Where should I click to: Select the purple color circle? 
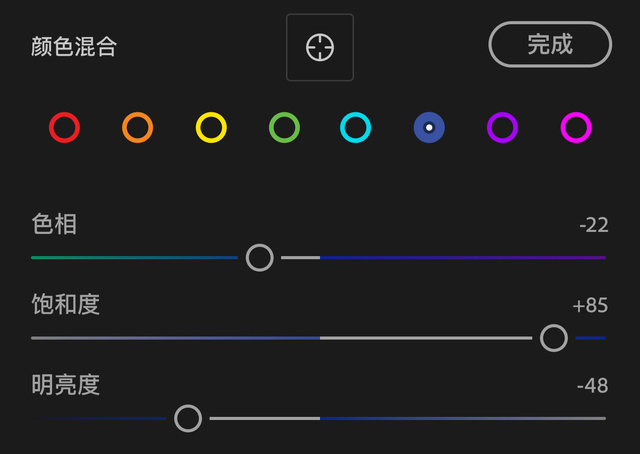click(x=502, y=128)
